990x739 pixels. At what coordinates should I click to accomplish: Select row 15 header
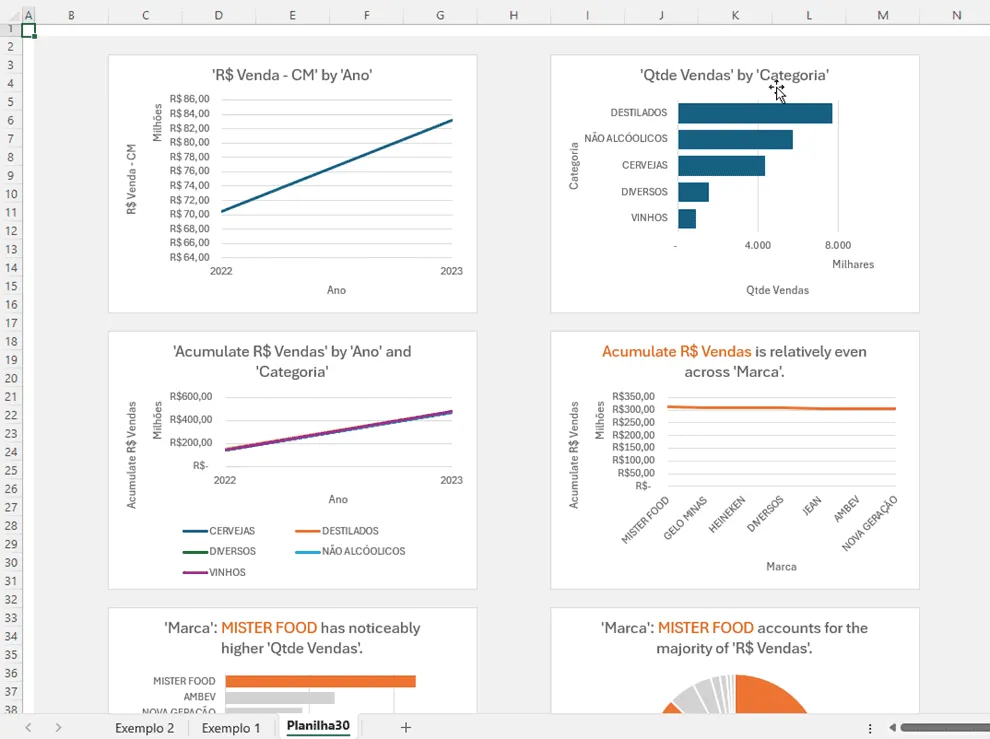click(x=11, y=286)
